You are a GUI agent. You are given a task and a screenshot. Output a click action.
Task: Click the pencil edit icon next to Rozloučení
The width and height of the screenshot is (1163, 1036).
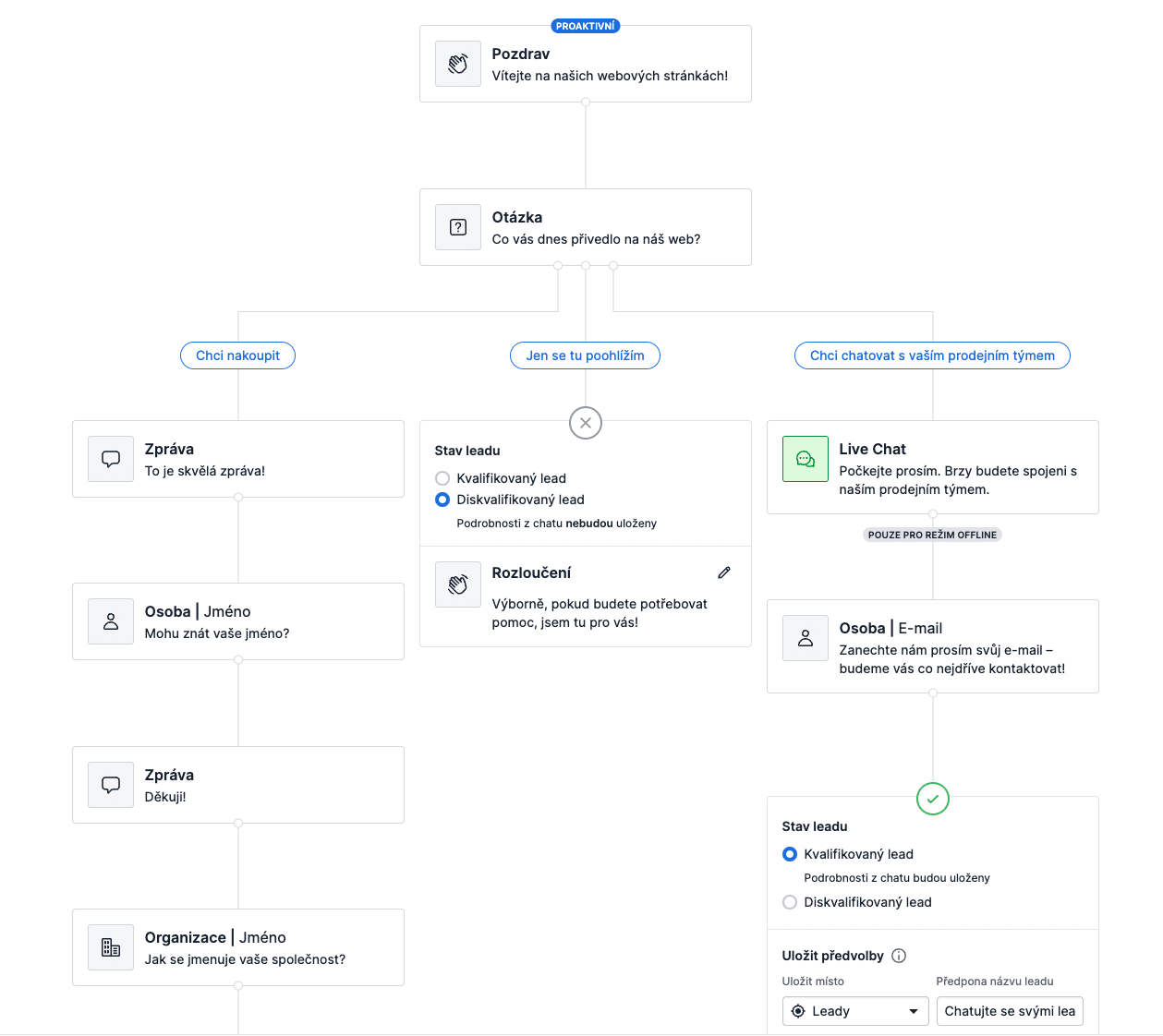pos(724,572)
